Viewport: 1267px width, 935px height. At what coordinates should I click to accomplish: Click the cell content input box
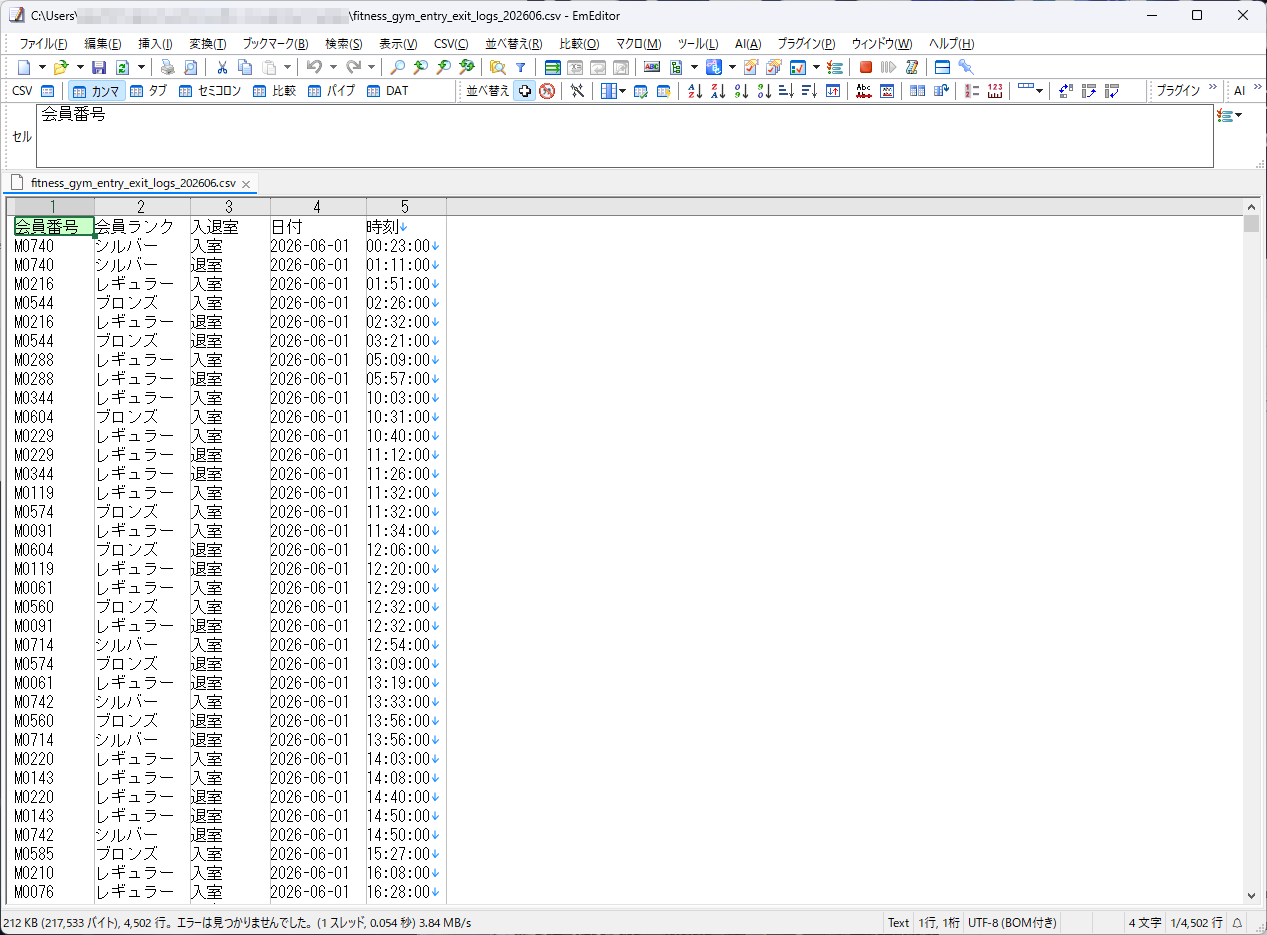(624, 136)
